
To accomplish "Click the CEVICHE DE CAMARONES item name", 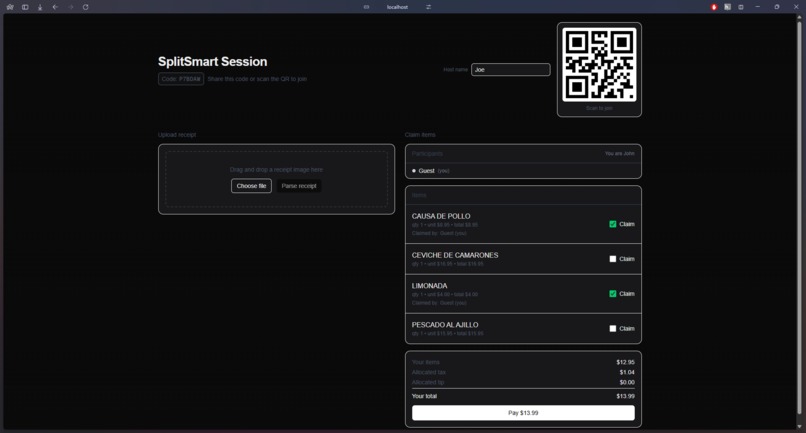I will pos(455,255).
